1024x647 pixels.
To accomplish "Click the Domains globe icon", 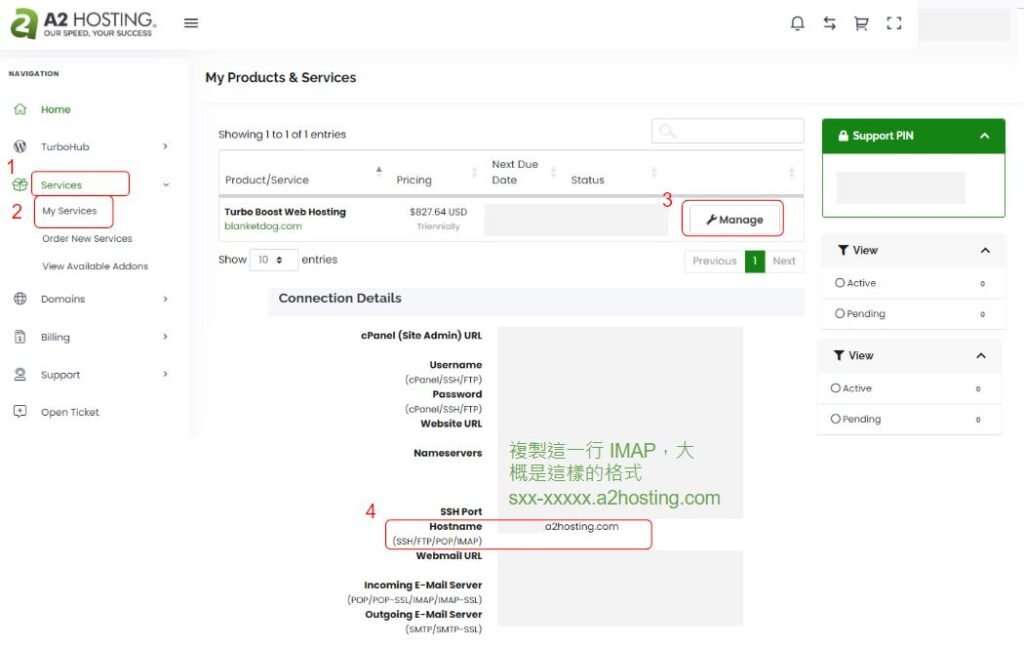I will 20,298.
